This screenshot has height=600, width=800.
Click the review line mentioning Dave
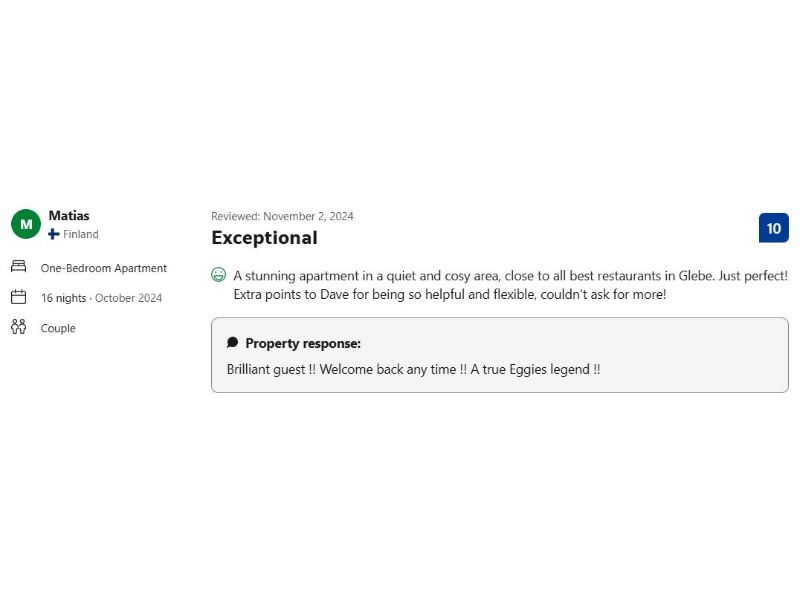[x=449, y=294]
